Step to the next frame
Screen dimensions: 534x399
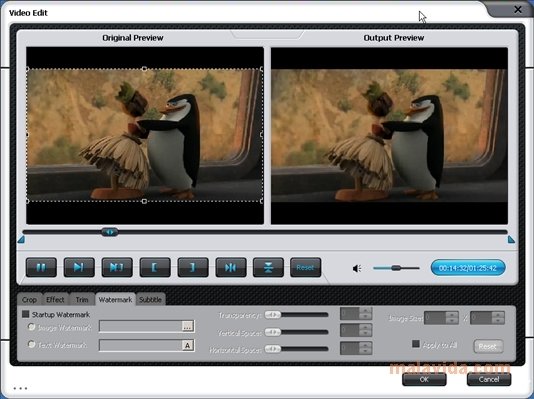point(79,267)
